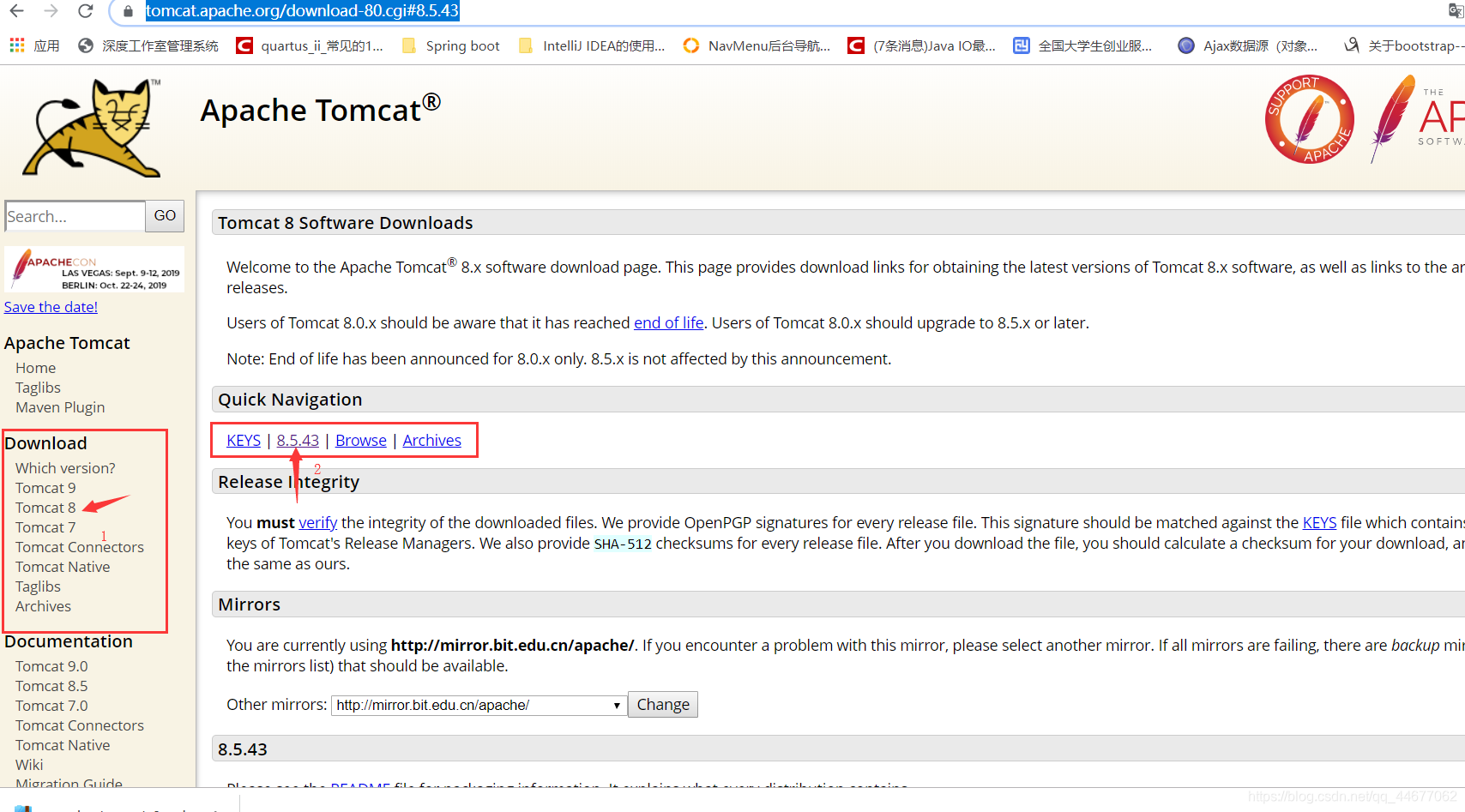Open the translate icon in address bar

tap(1456, 11)
